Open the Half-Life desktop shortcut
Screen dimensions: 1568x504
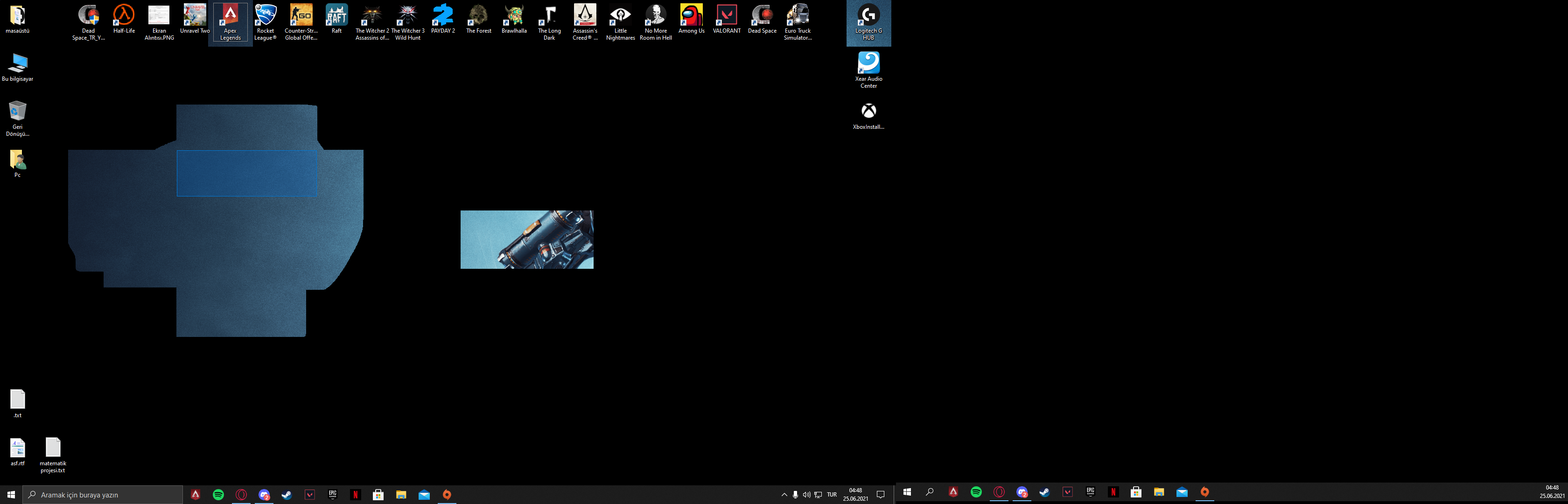(x=124, y=16)
